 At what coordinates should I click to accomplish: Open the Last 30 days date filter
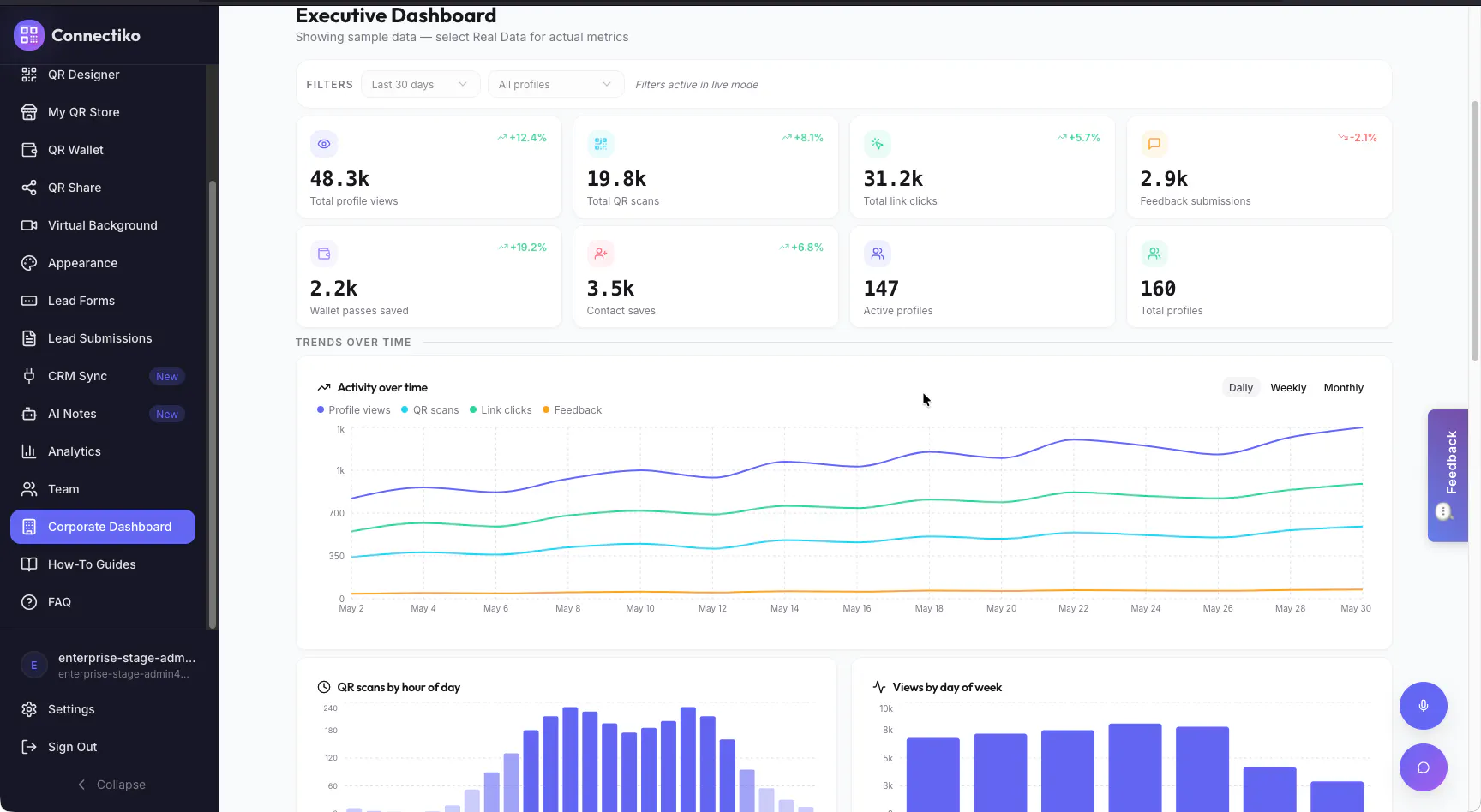pyautogui.click(x=420, y=84)
